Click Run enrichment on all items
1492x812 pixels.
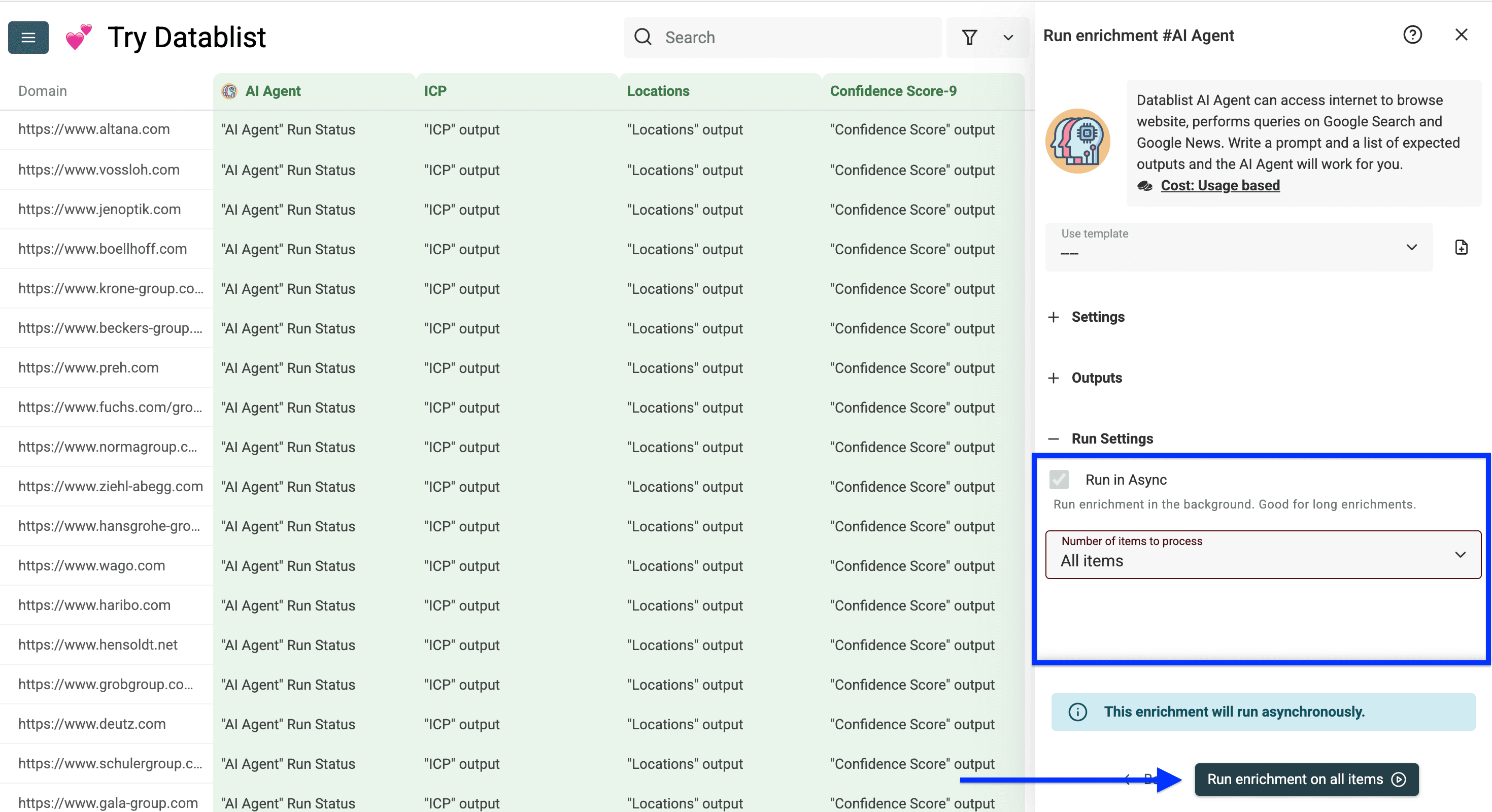(1306, 779)
